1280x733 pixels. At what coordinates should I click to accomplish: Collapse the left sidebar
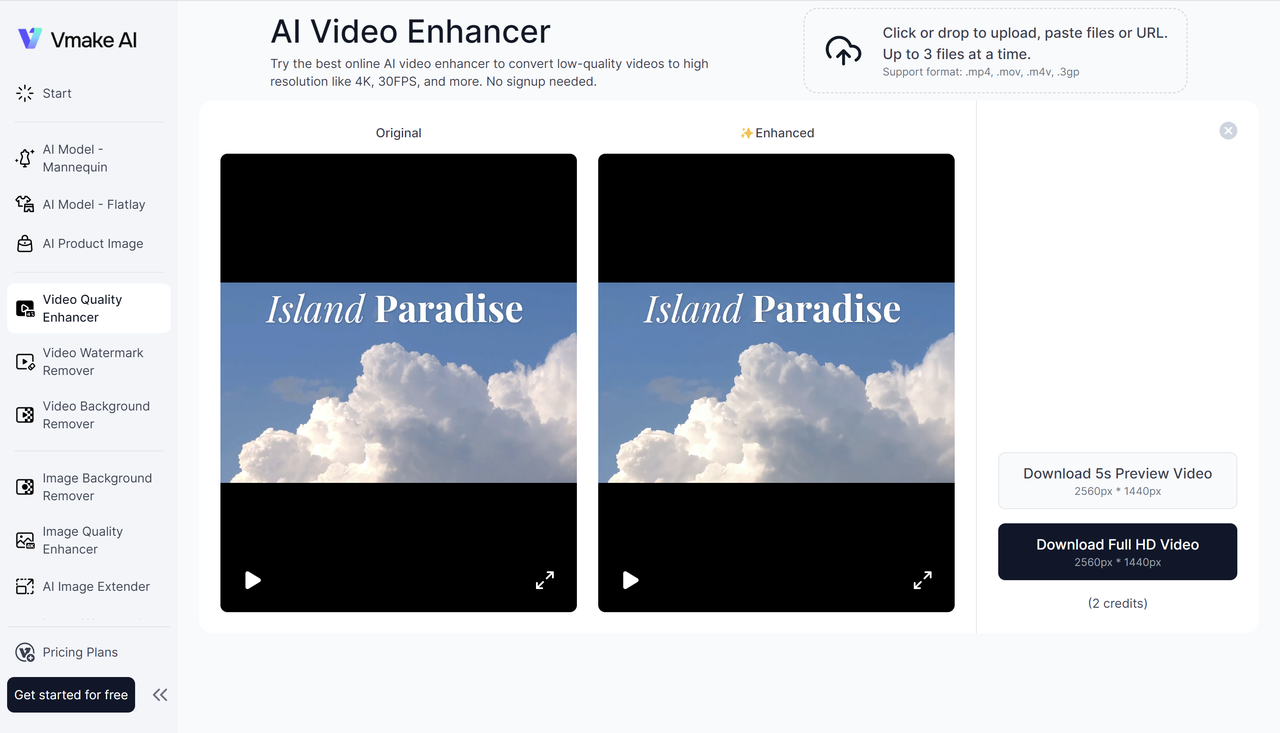point(160,694)
